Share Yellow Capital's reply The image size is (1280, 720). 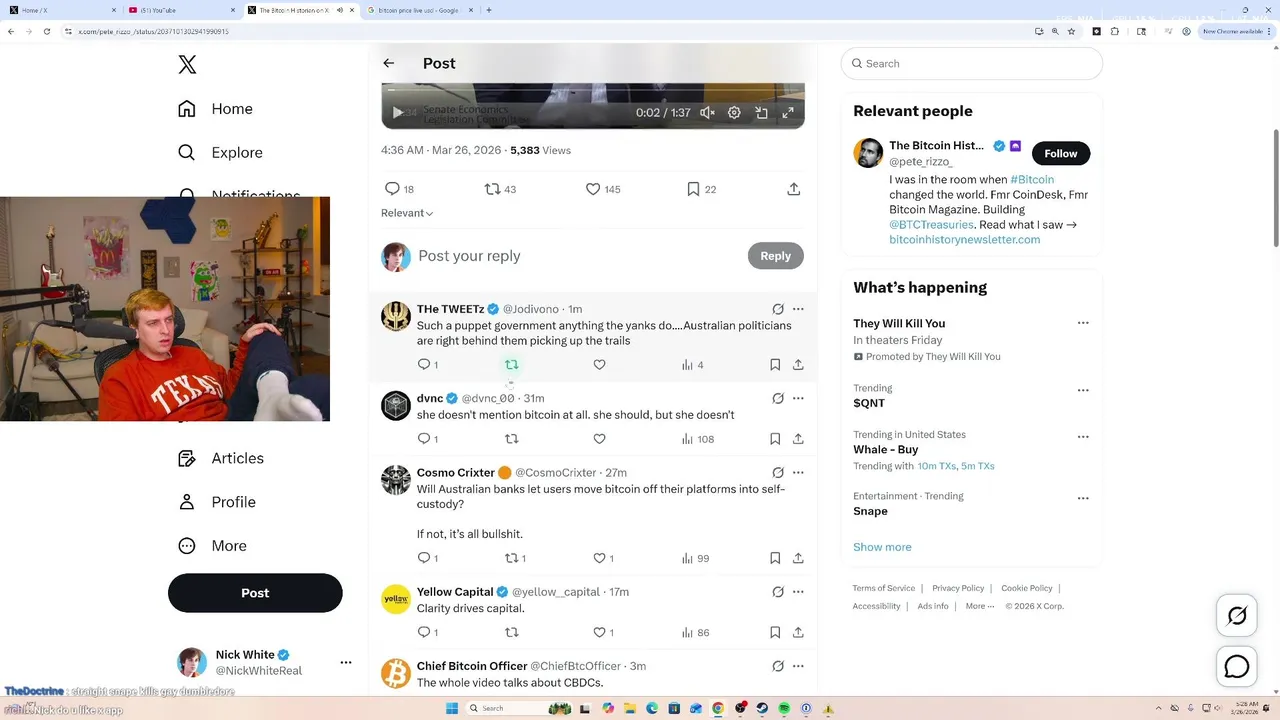click(798, 632)
